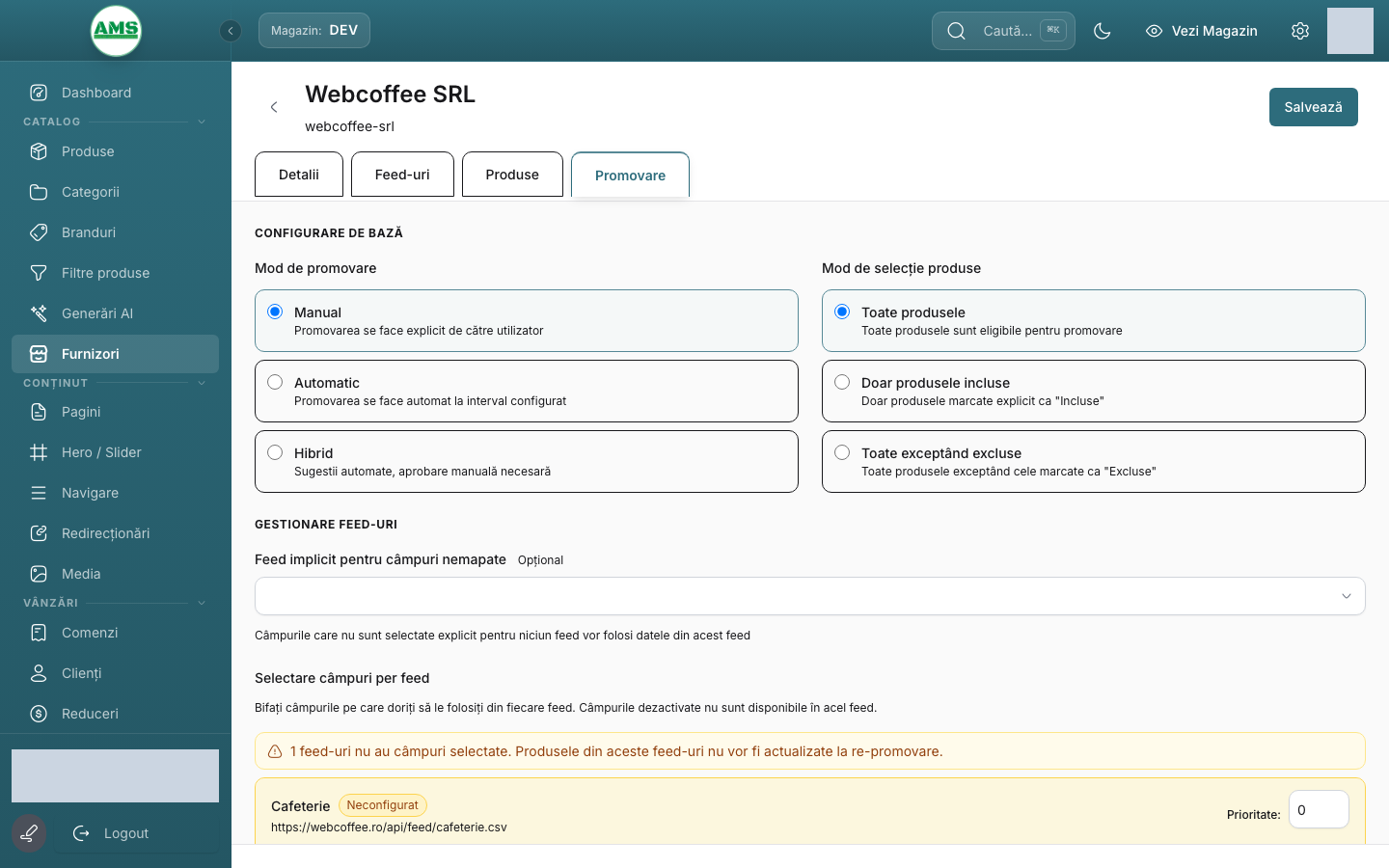
Task: Click the user avatar in the top bar
Action: (x=1350, y=31)
